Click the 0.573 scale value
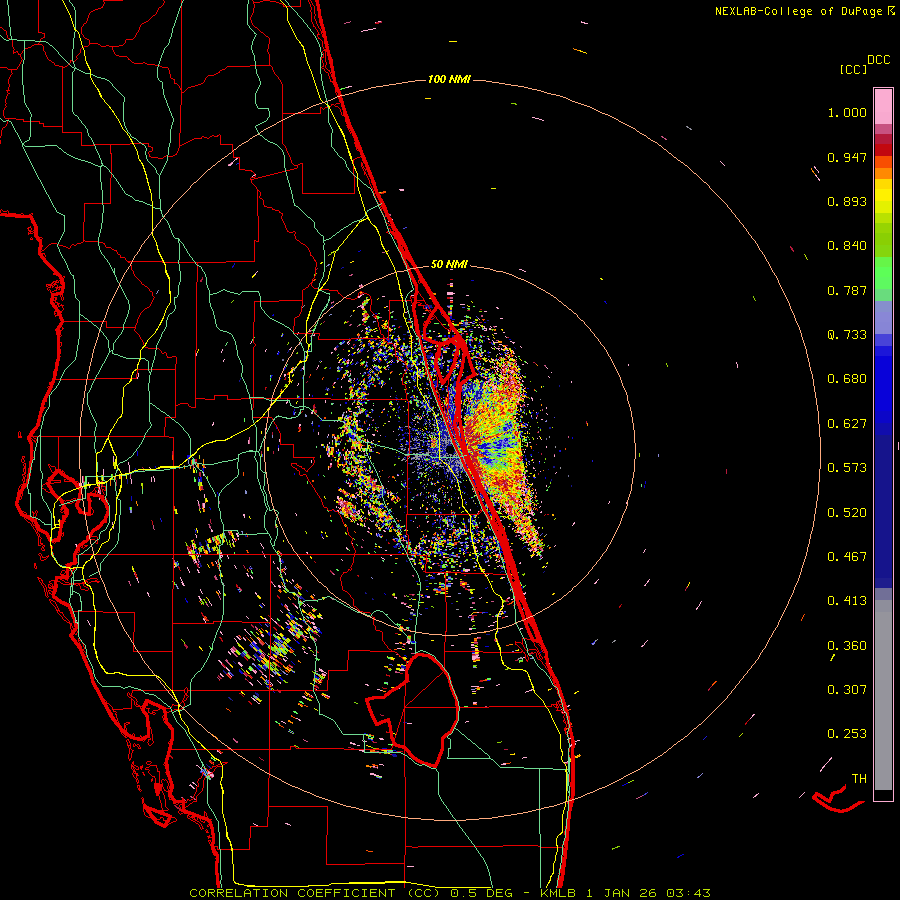Viewport: 900px width, 900px height. [x=847, y=468]
